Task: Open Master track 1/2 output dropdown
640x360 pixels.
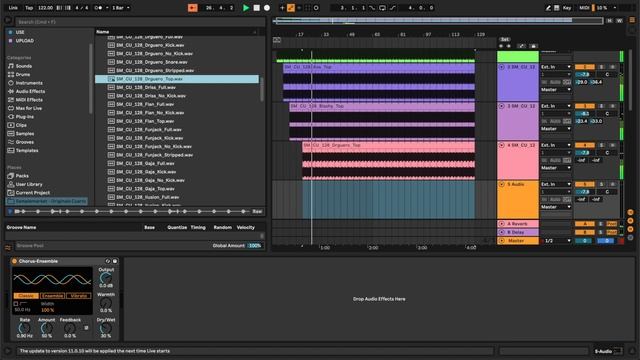Action: click(557, 241)
